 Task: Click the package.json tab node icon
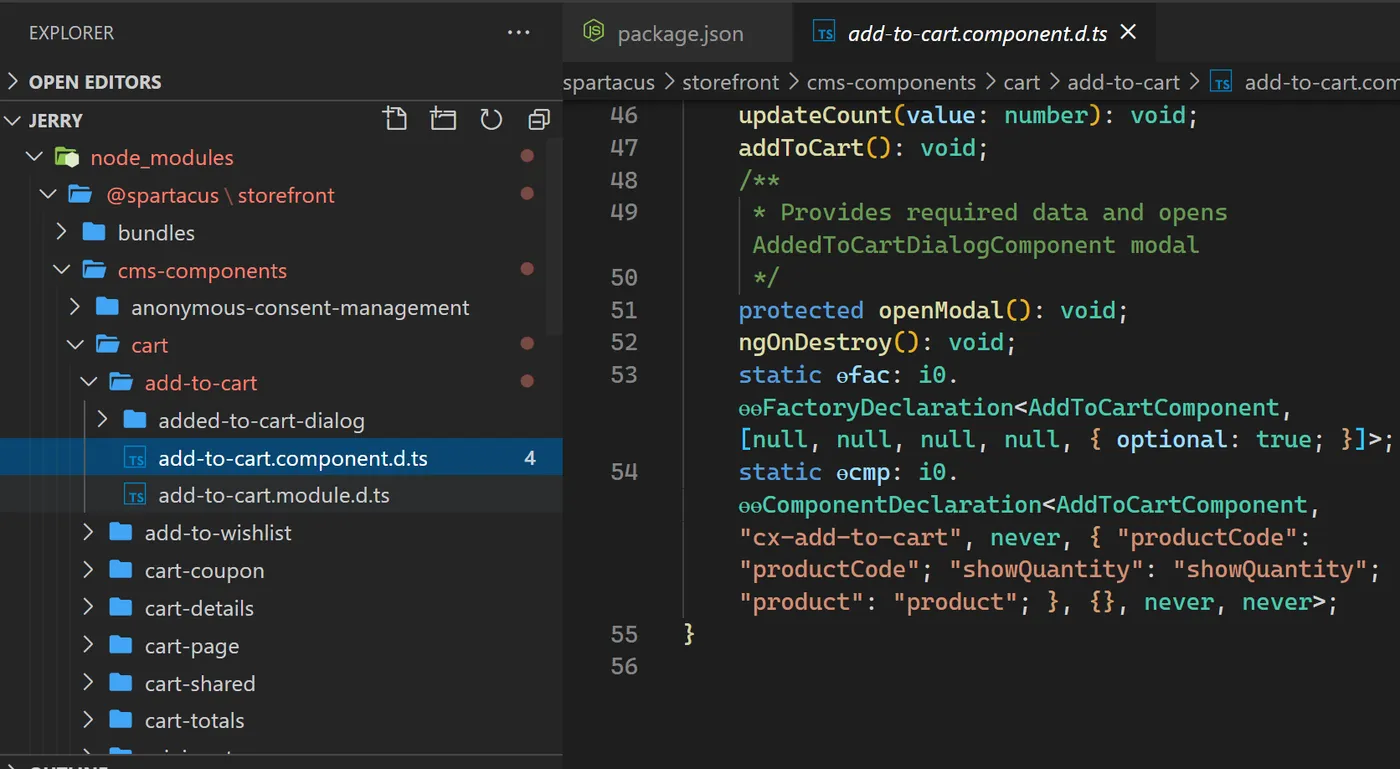[593, 32]
